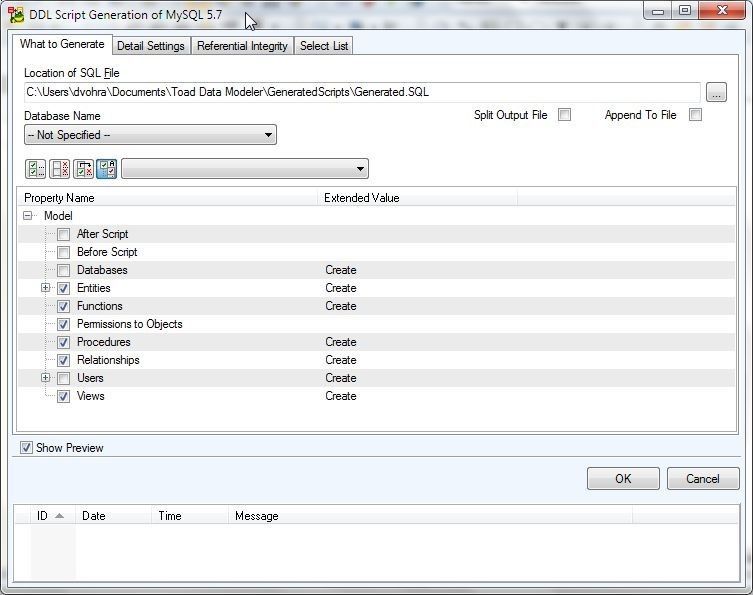Viewport: 753px width, 595px height.
Task: Enable Split Output File checkbox
Action: coord(565,115)
